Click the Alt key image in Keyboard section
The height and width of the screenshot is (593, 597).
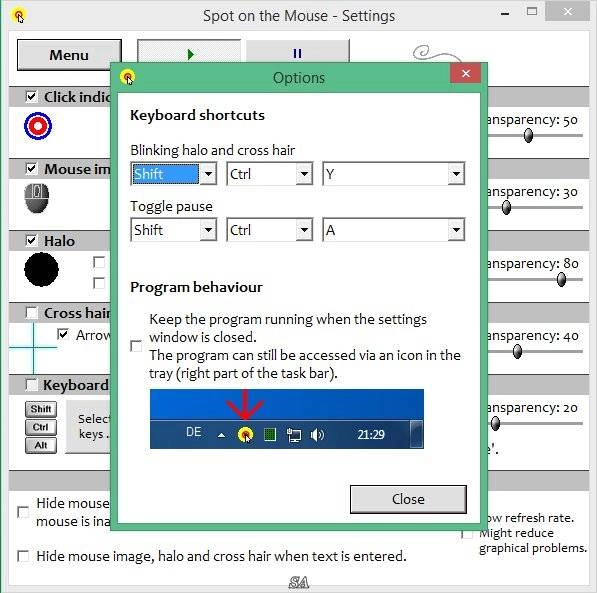point(41,445)
